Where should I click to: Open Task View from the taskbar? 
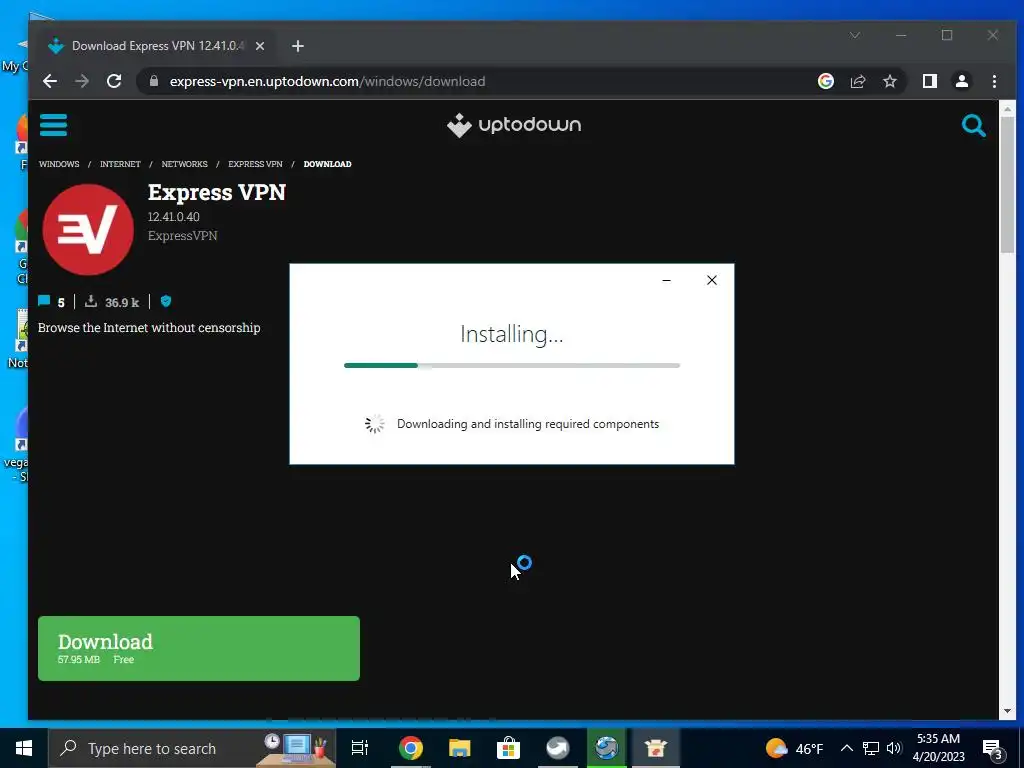pos(360,748)
